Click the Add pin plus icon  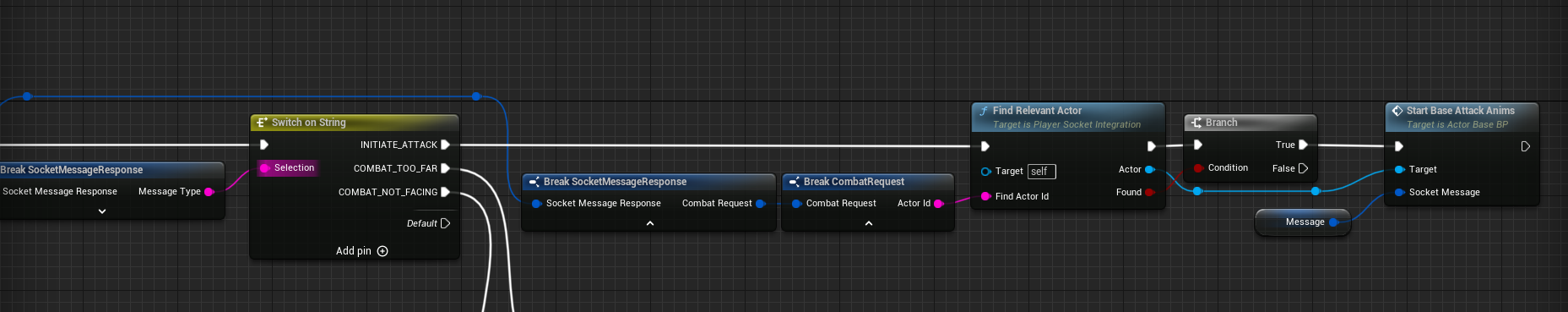[x=383, y=251]
